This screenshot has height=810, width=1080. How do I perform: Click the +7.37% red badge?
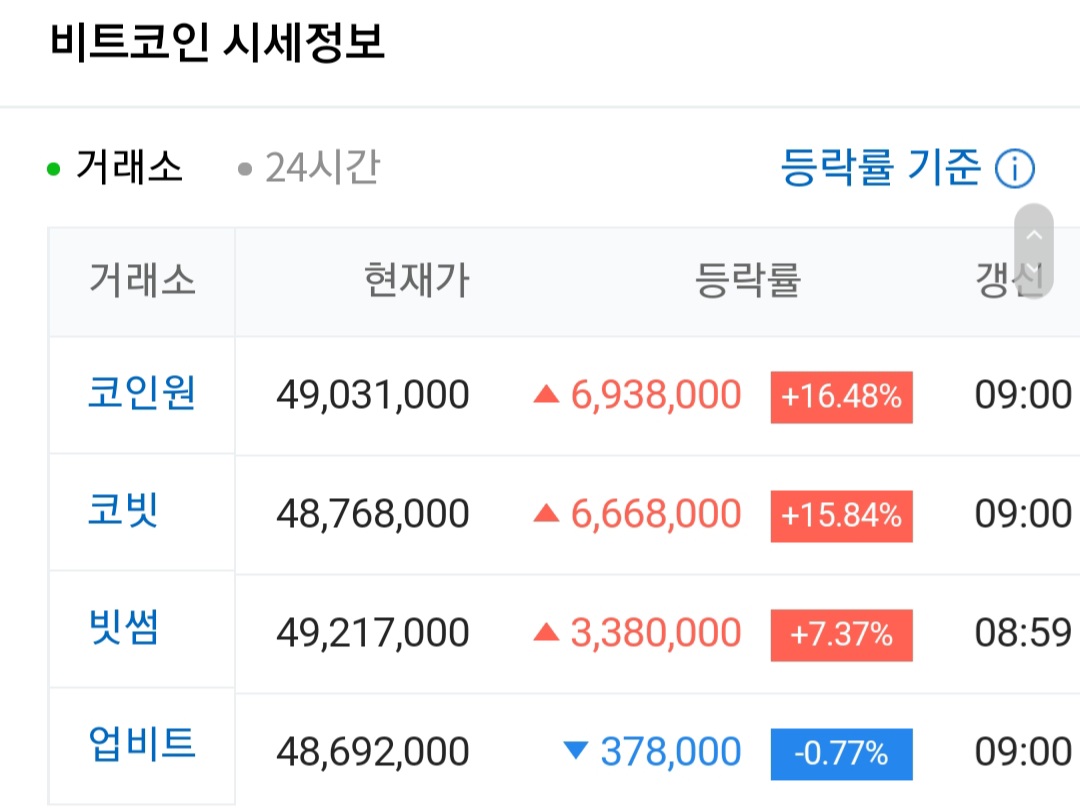tap(841, 634)
